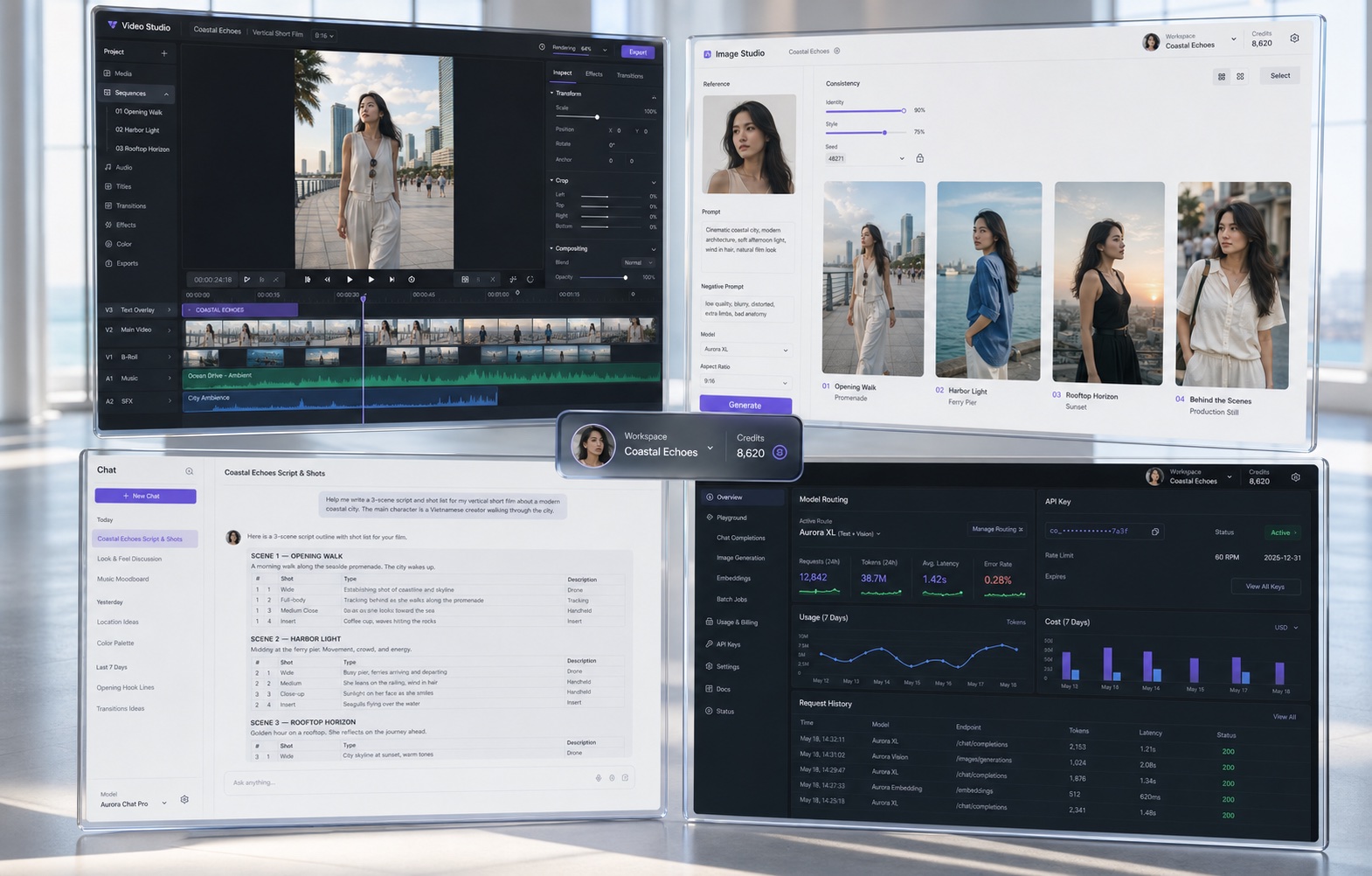This screenshot has height=876, width=1372.
Task: Click Select button in Image Studio
Action: (x=1280, y=76)
